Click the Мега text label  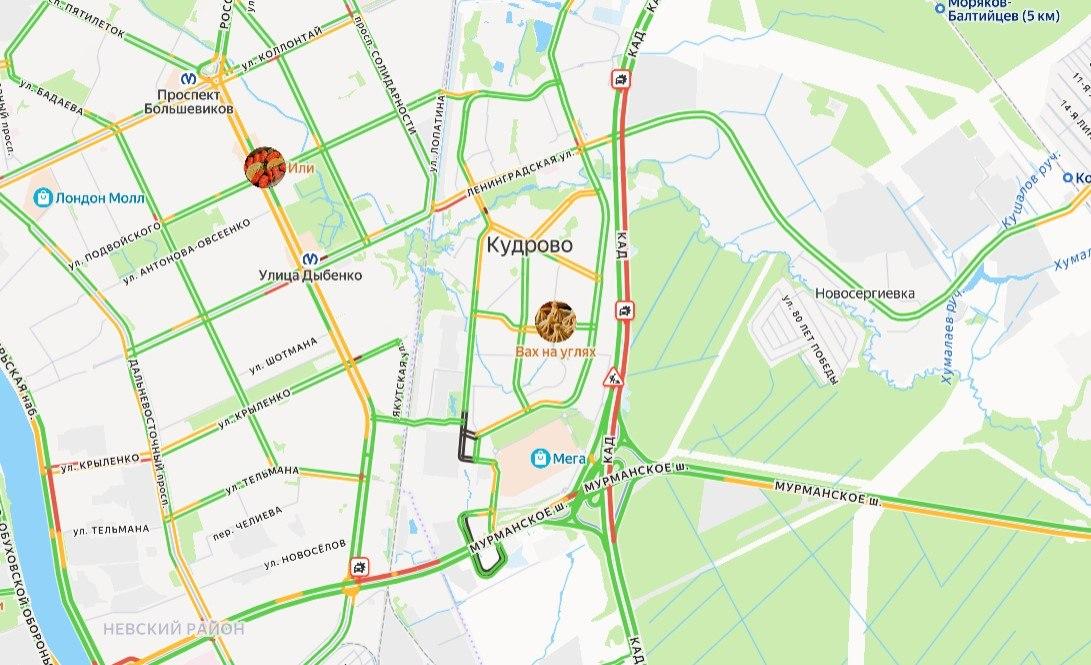569,458
